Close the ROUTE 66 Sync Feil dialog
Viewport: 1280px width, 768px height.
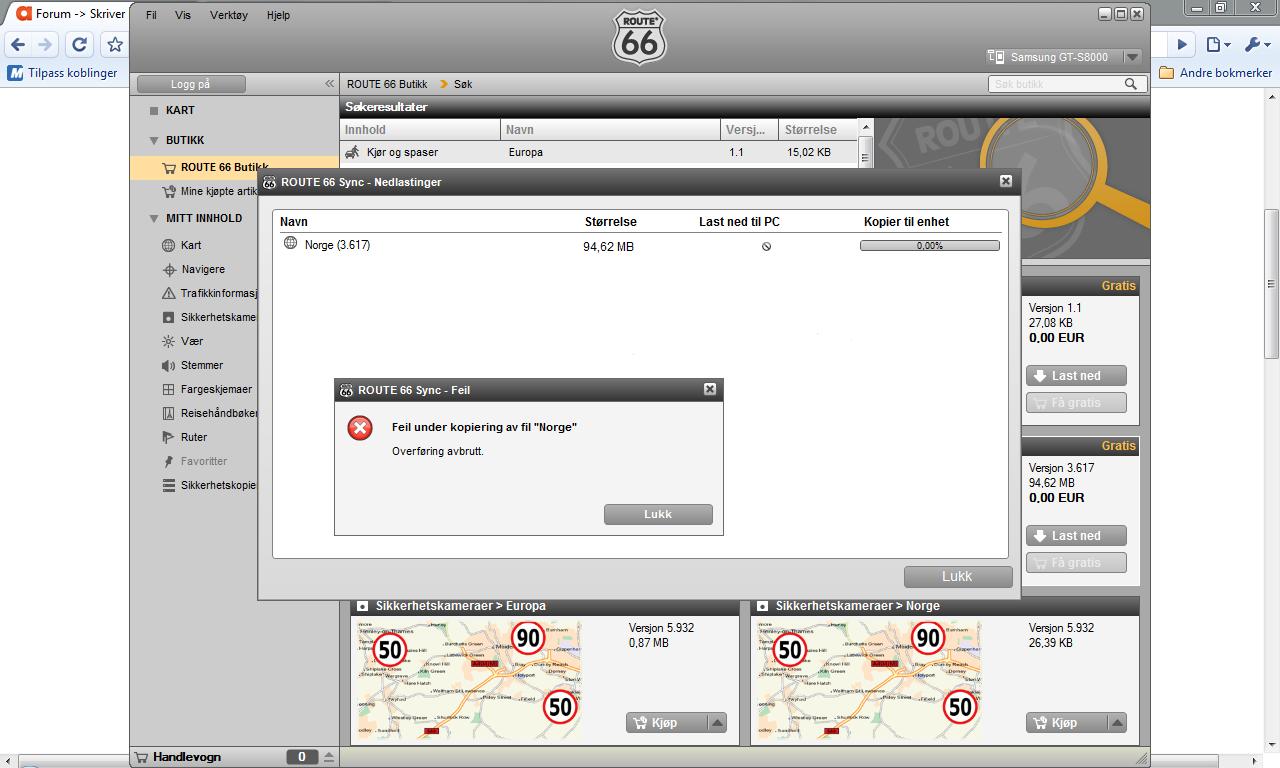(x=709, y=389)
